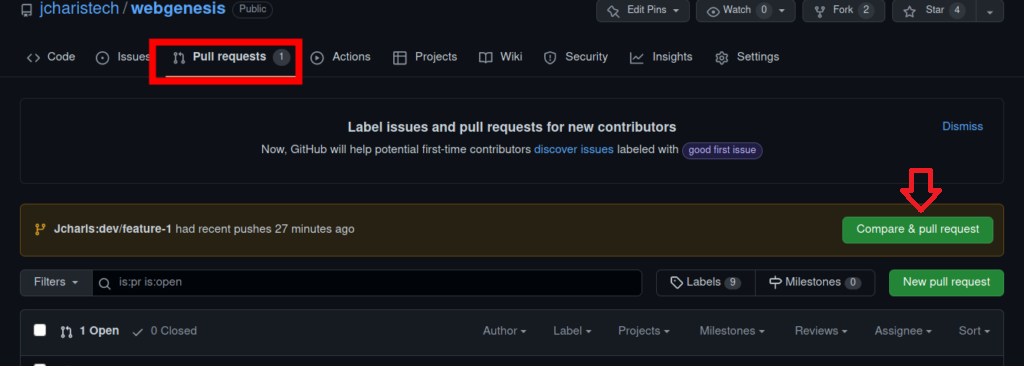Expand the Projects filter dropdown

coord(644,331)
